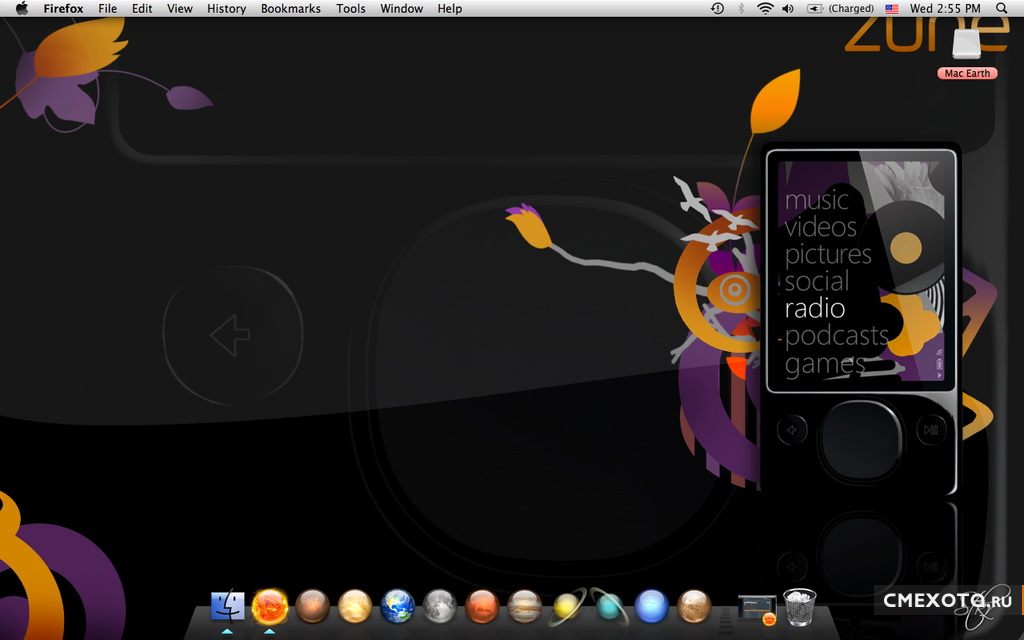Viewport: 1024px width, 640px height.
Task: Expand the battery Charged status menu
Action: pyautogui.click(x=840, y=8)
